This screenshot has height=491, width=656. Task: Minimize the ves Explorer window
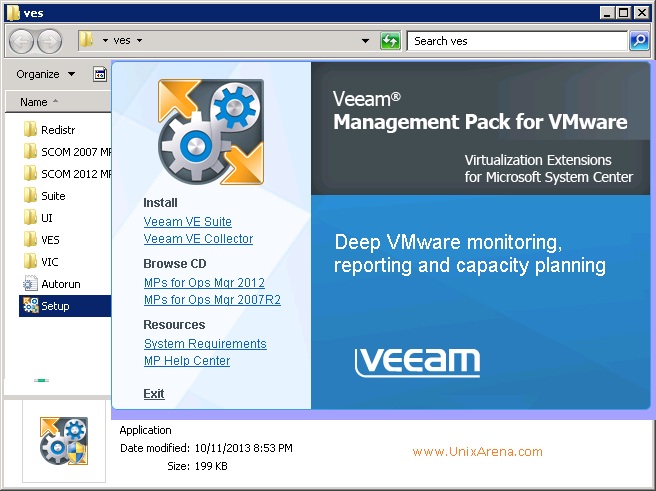click(607, 13)
